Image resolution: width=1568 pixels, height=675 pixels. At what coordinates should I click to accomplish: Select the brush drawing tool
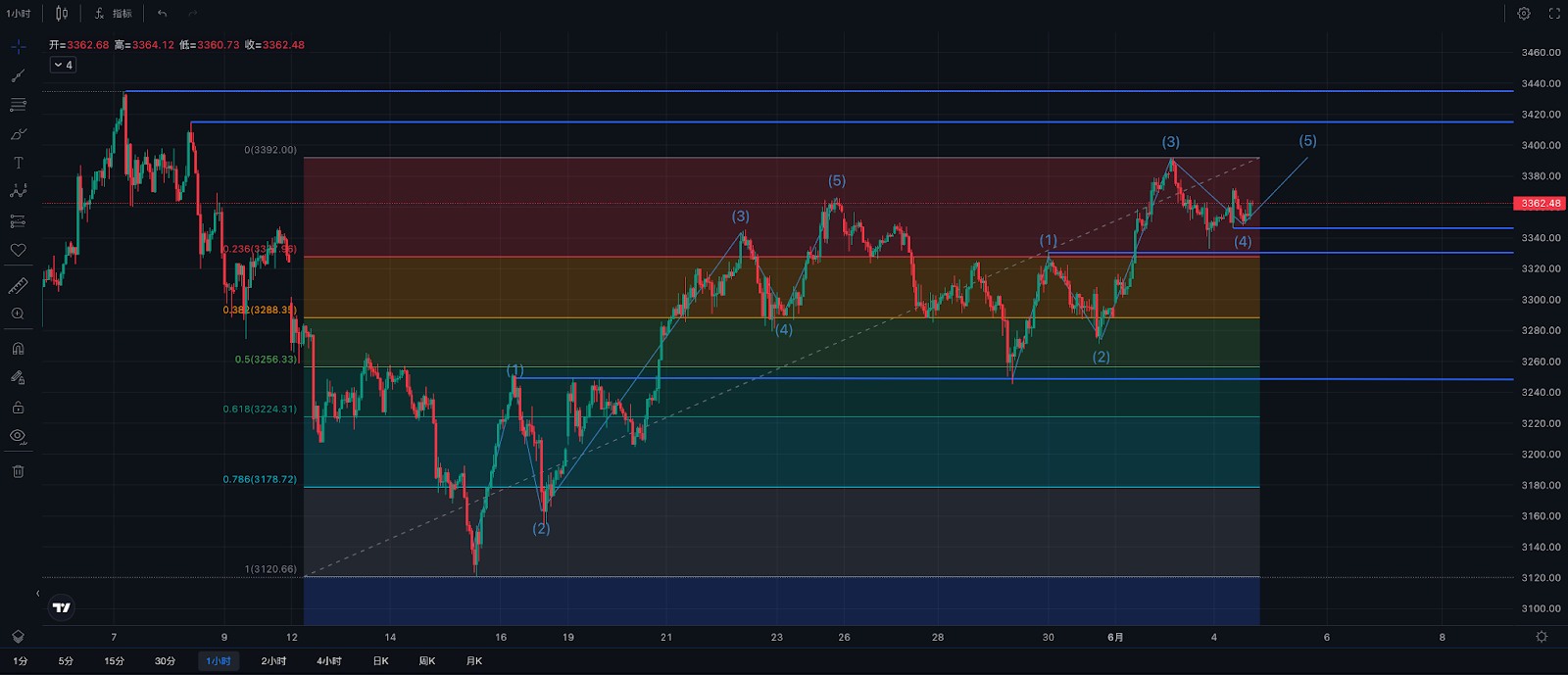point(18,134)
